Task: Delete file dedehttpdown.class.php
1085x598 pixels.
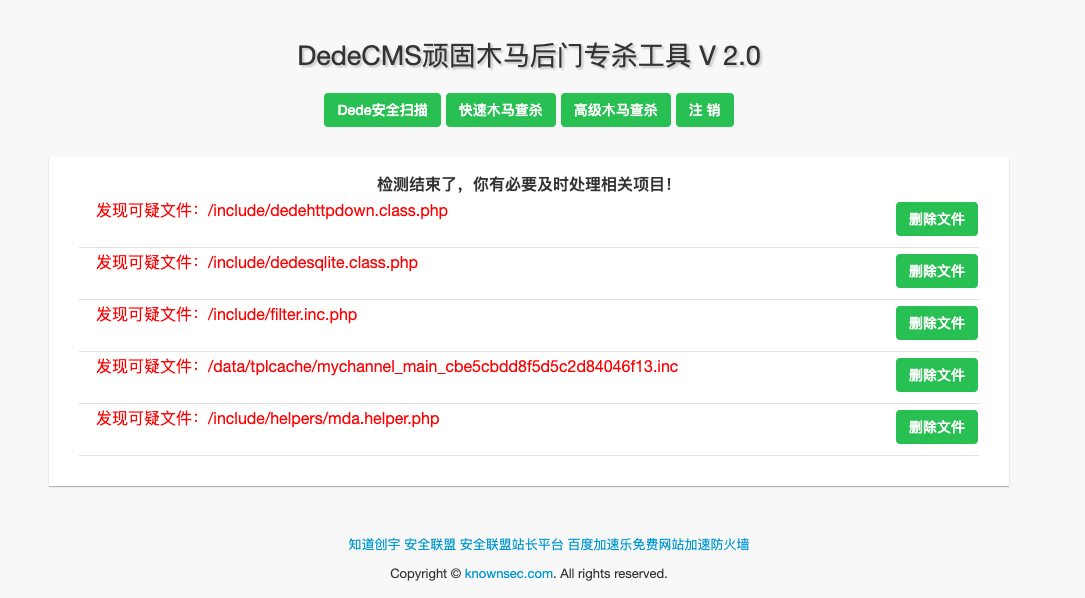Action: click(936, 219)
